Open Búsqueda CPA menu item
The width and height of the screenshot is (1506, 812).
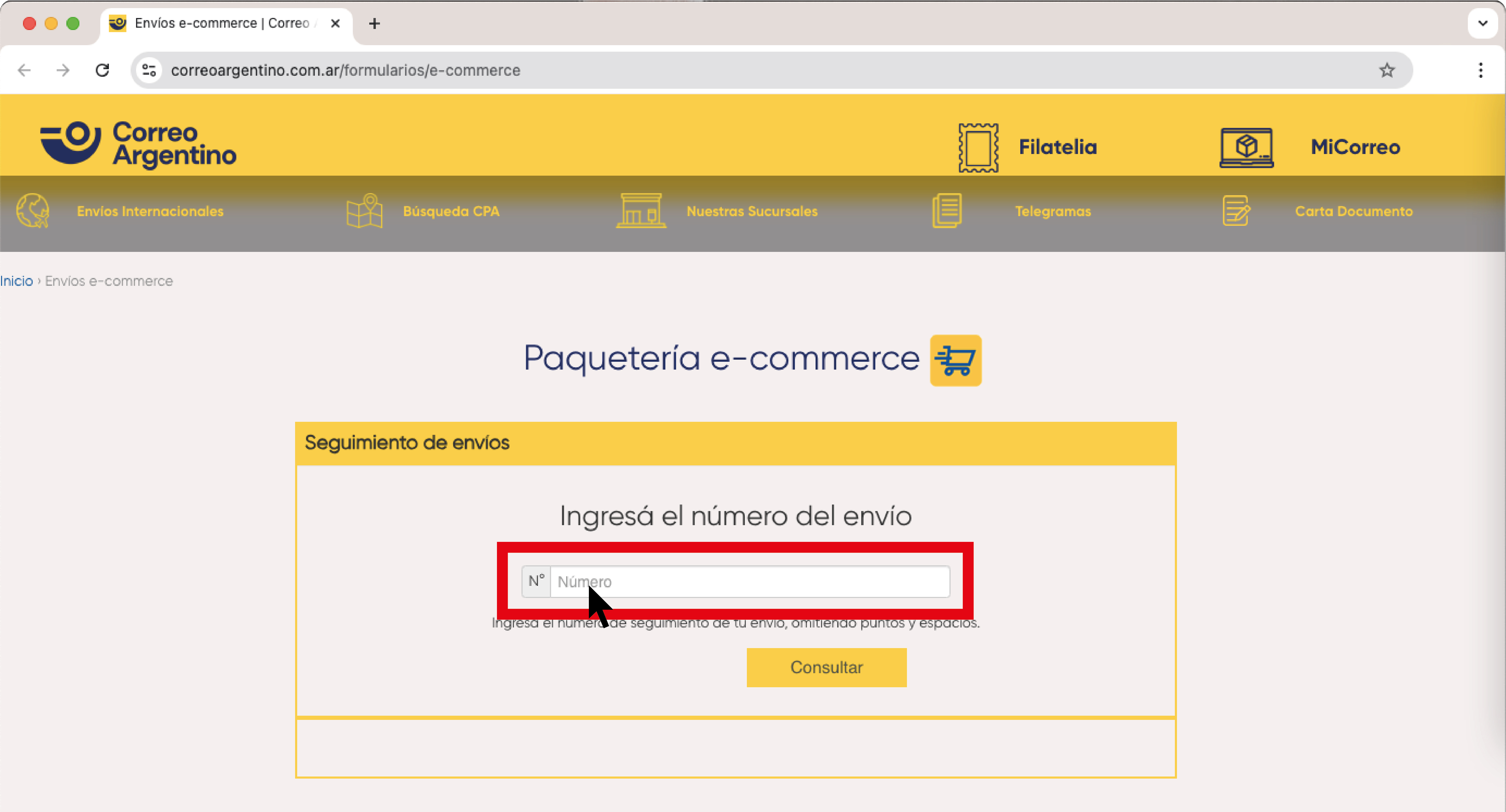[451, 211]
